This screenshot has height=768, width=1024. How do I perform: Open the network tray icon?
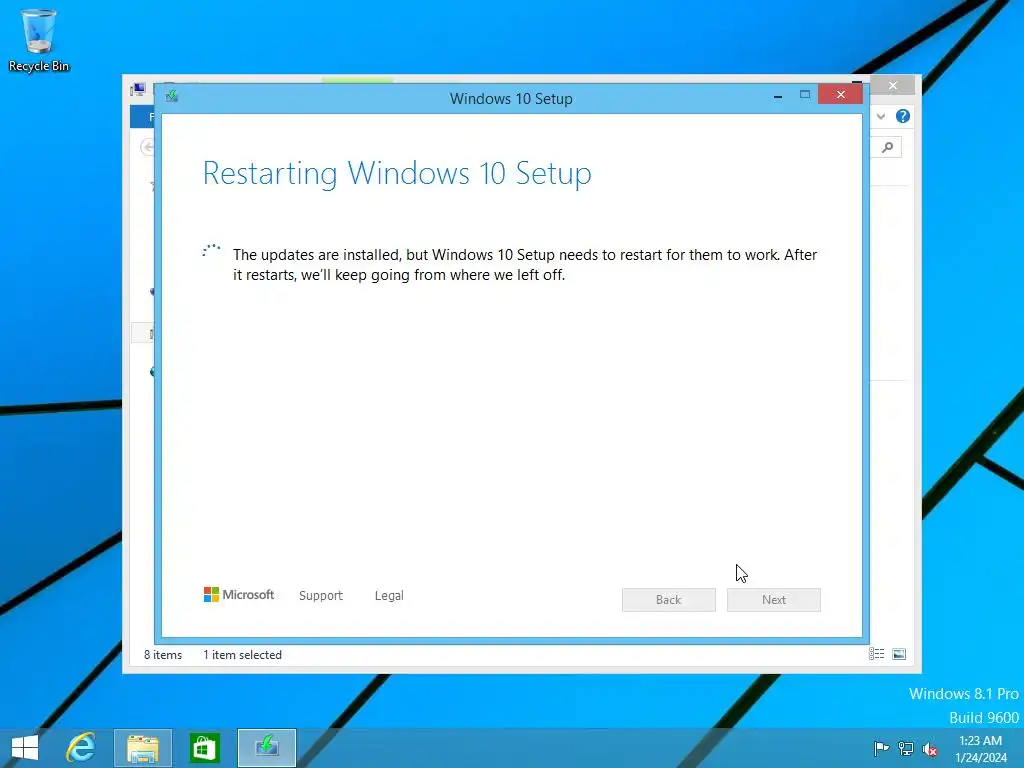coord(906,748)
